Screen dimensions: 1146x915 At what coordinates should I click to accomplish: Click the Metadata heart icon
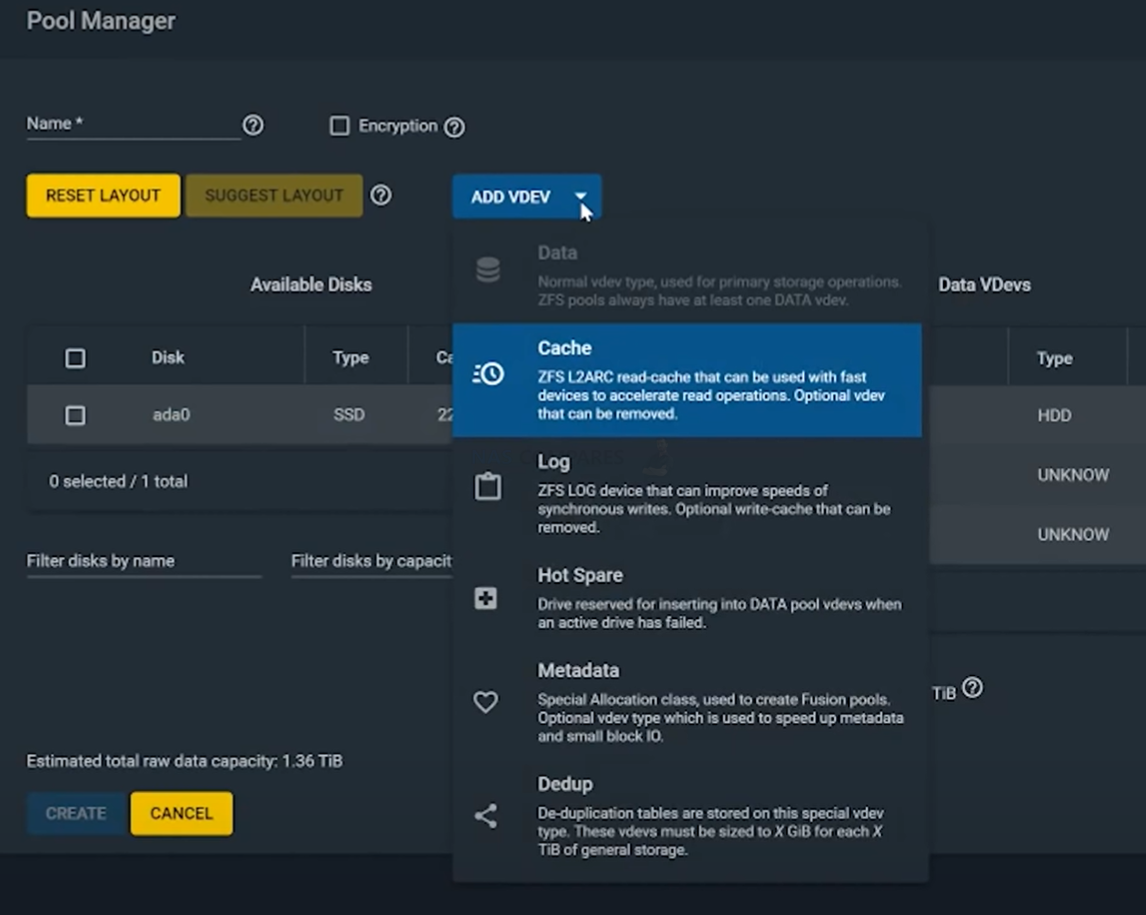pyautogui.click(x=486, y=702)
